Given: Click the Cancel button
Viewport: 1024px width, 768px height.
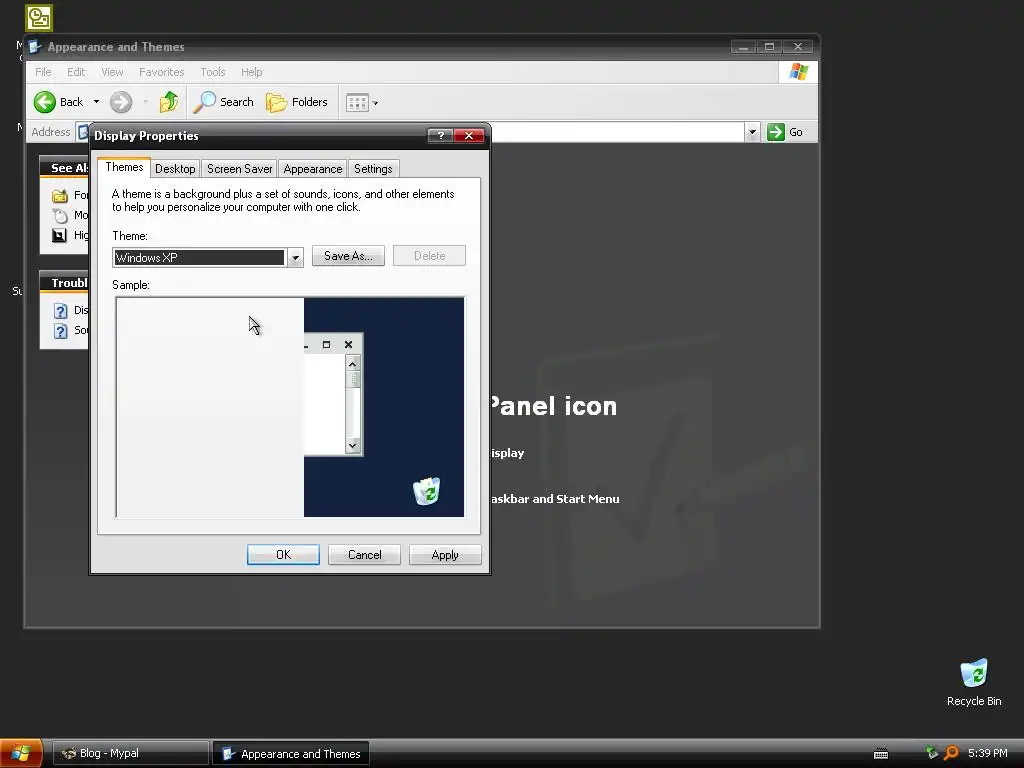Looking at the screenshot, I should coord(364,554).
